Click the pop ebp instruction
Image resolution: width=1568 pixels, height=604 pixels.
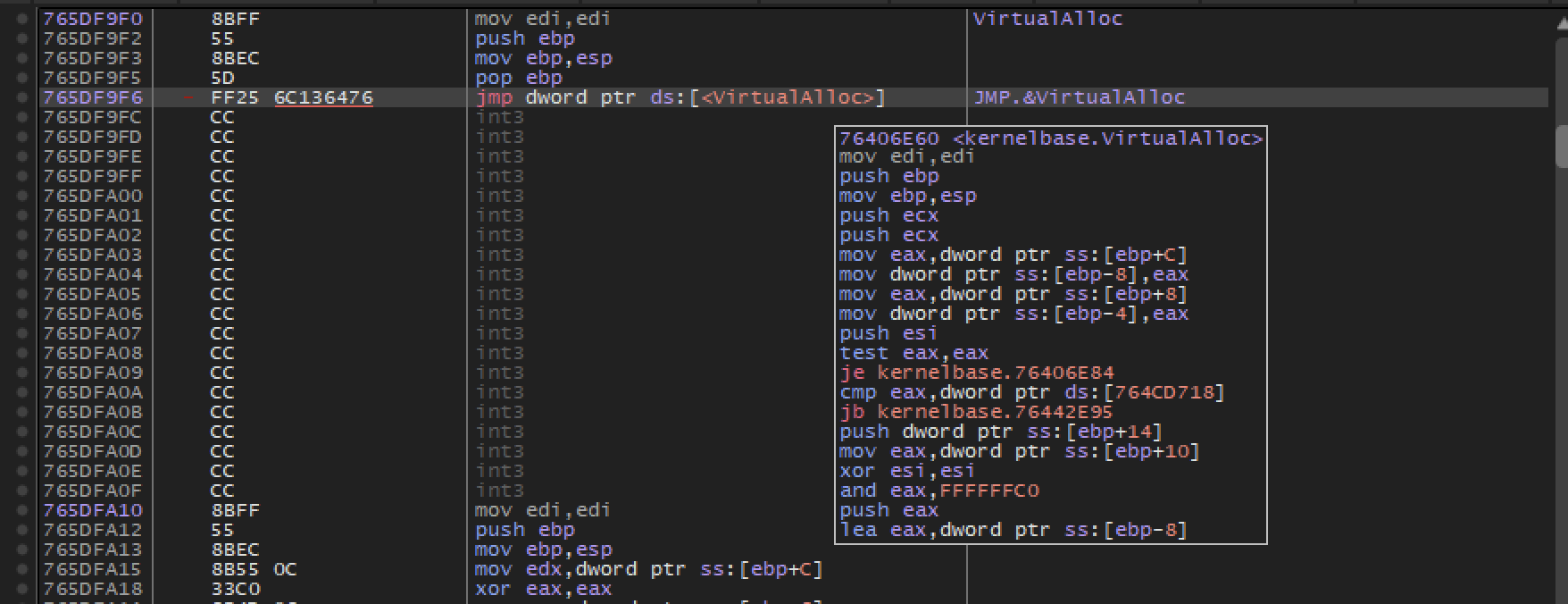518,78
